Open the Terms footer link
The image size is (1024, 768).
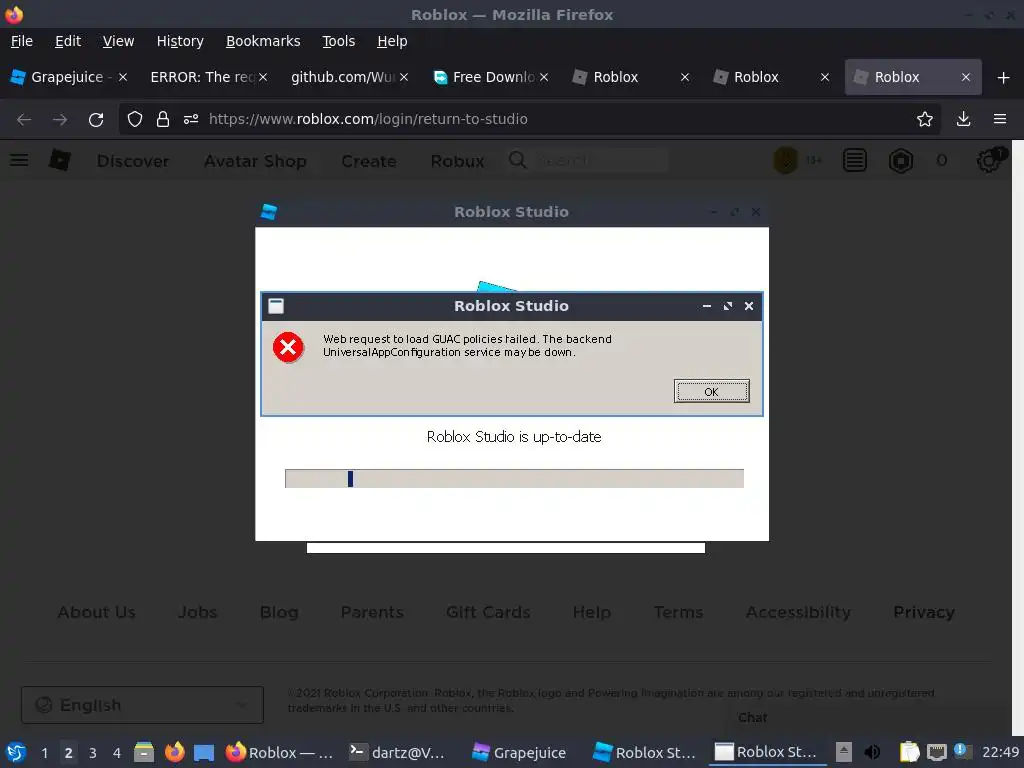pyautogui.click(x=678, y=612)
